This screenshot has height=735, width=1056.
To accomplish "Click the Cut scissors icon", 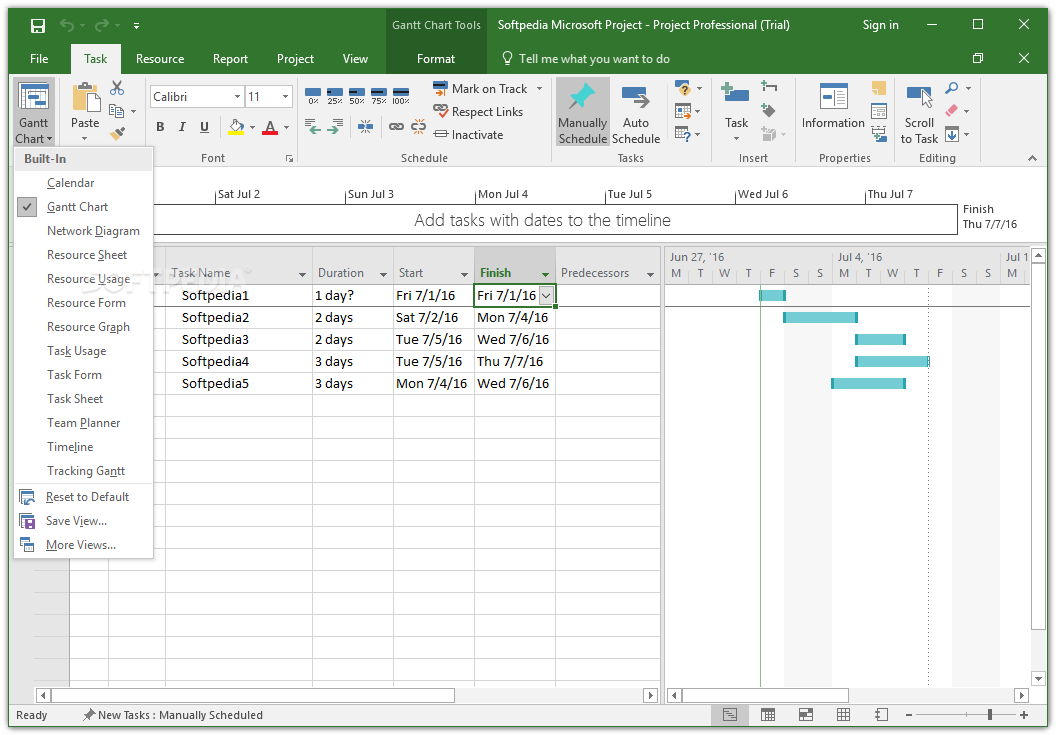I will pyautogui.click(x=117, y=88).
